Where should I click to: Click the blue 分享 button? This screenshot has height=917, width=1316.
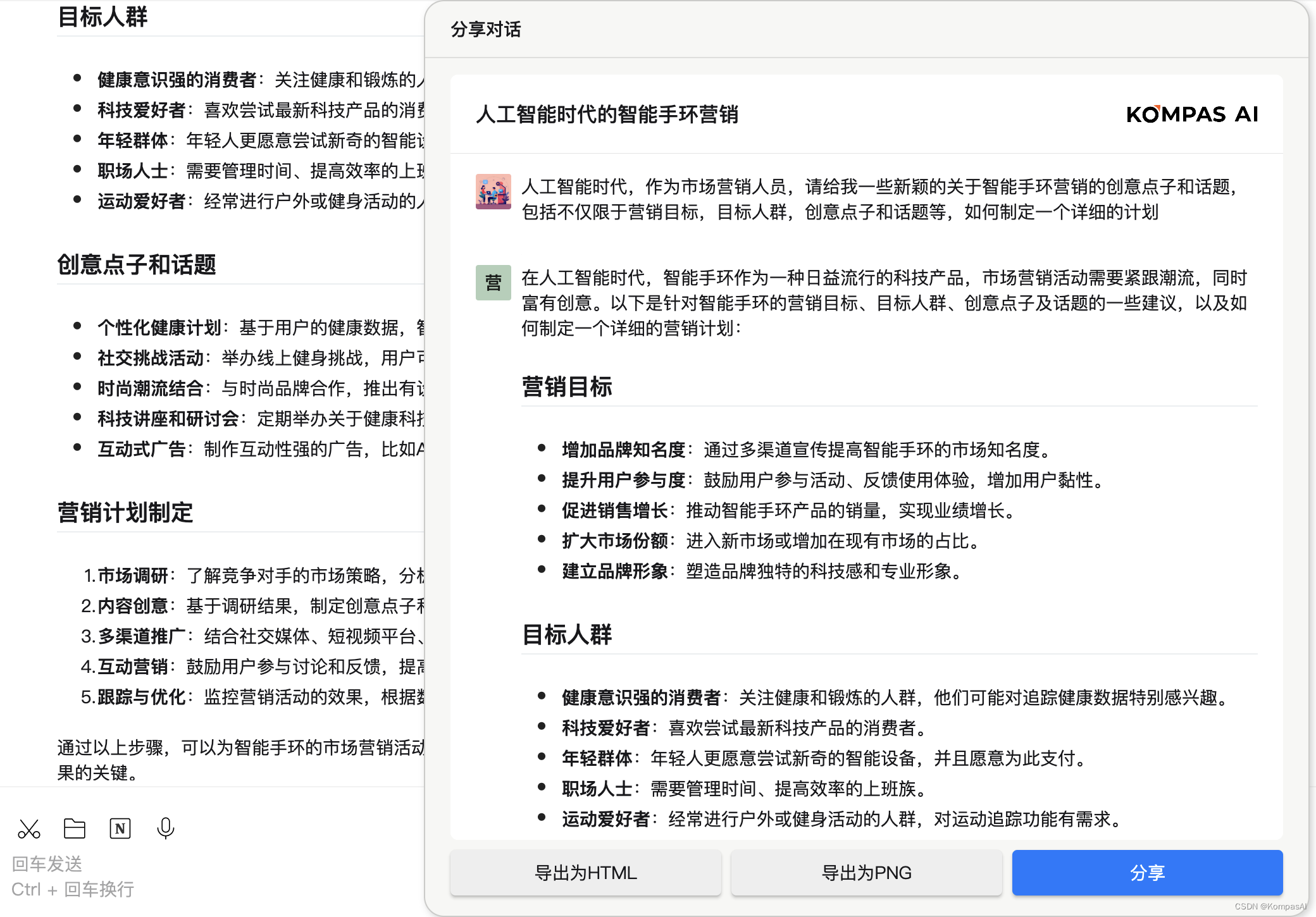click(1147, 873)
